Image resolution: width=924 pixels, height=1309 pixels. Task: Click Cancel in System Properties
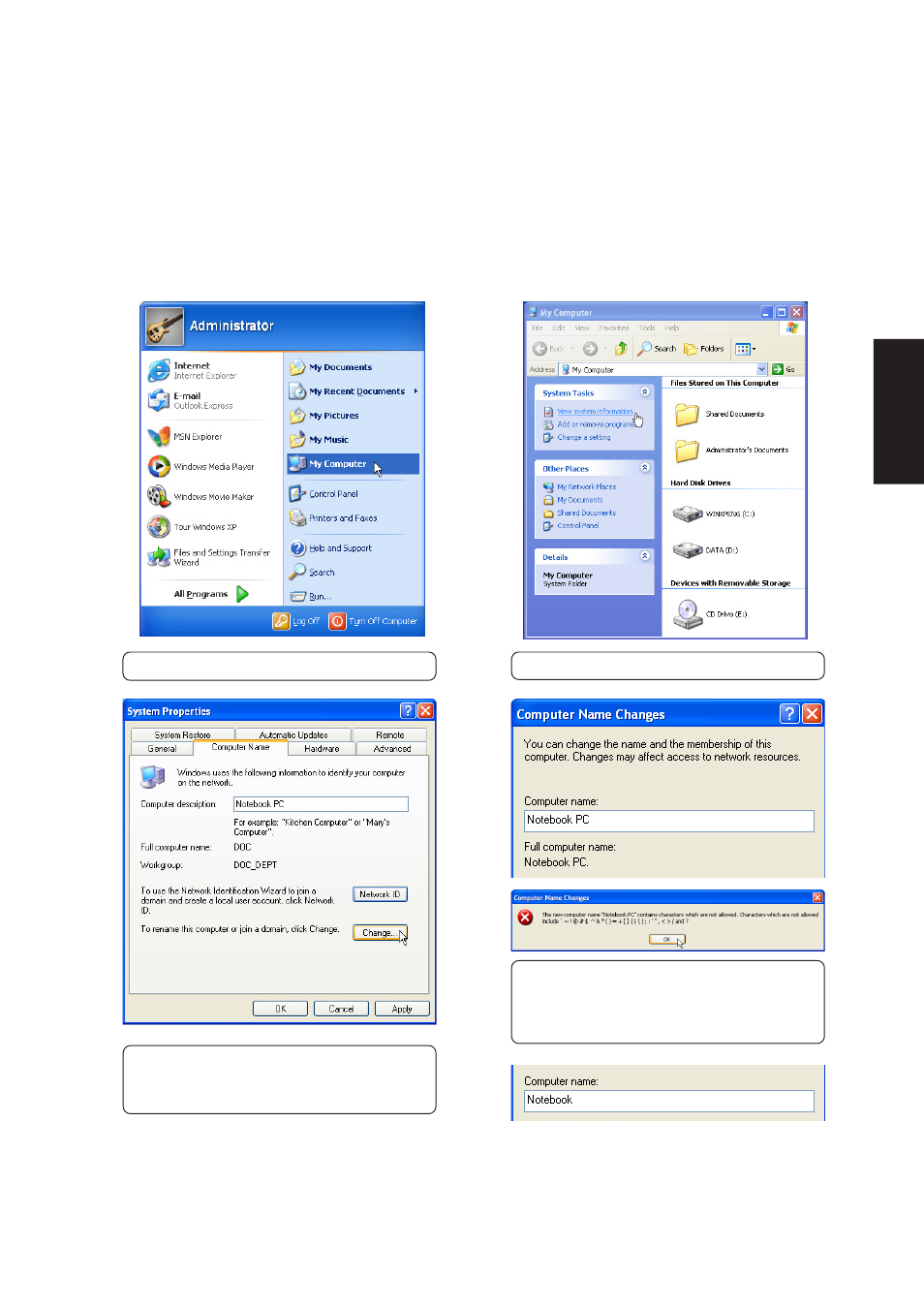pos(341,1009)
